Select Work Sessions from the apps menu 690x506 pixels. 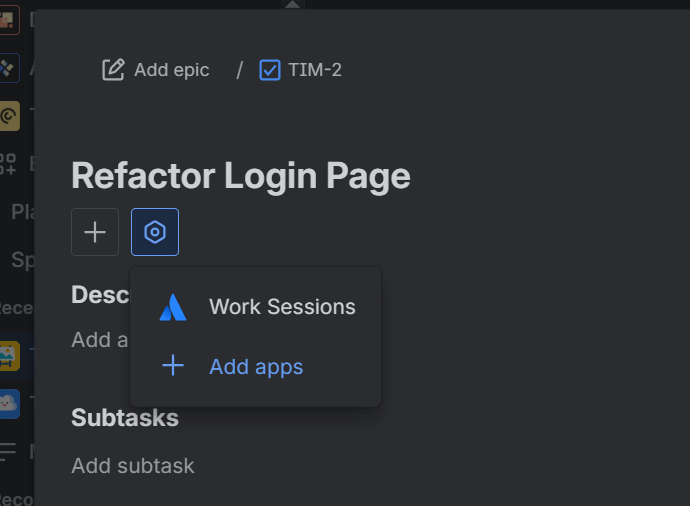256,307
